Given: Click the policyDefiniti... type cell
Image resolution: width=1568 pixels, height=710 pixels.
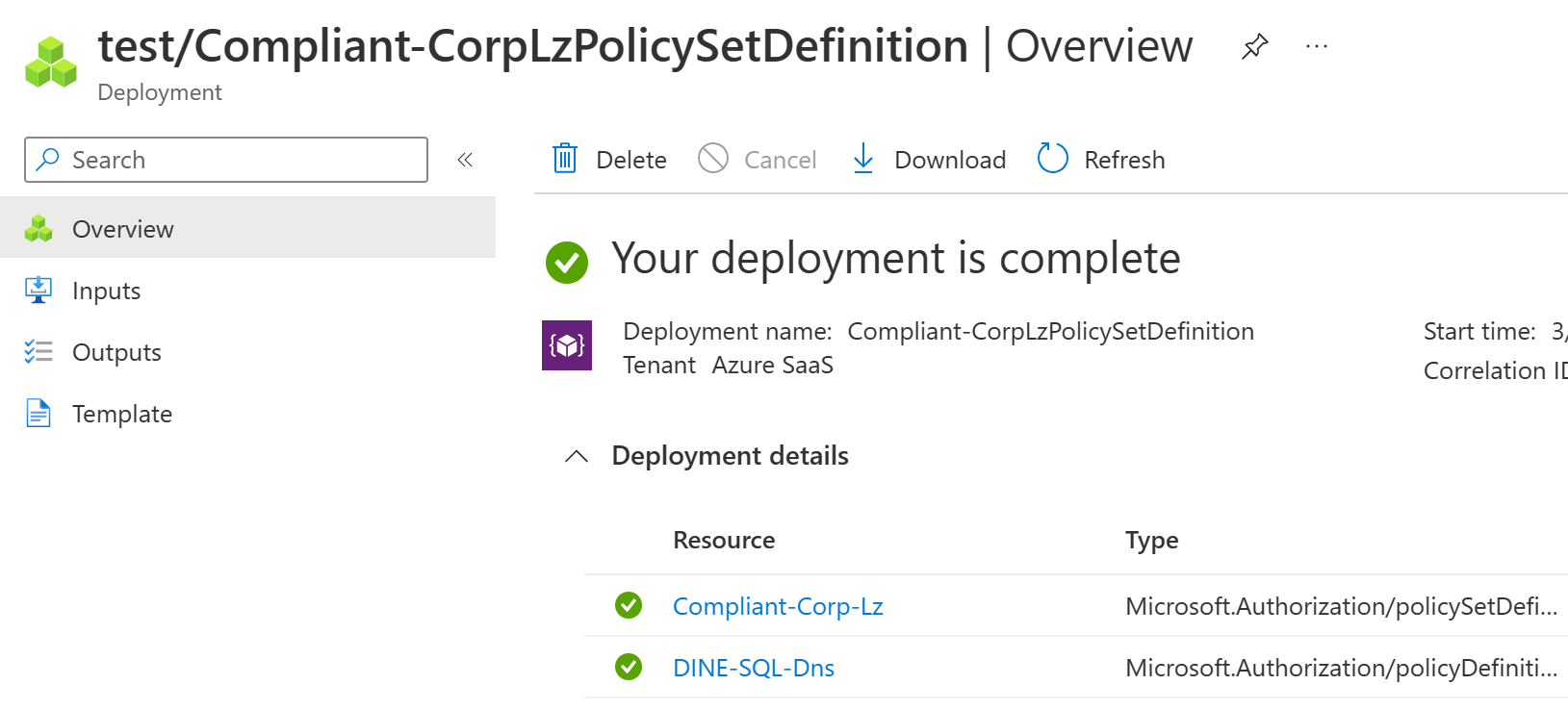Looking at the screenshot, I should click(1341, 668).
